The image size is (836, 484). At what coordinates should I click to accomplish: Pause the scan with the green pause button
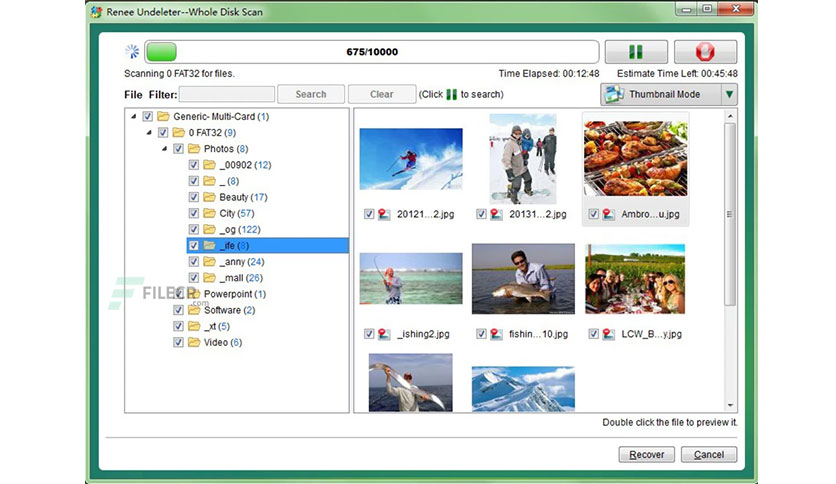coord(636,52)
